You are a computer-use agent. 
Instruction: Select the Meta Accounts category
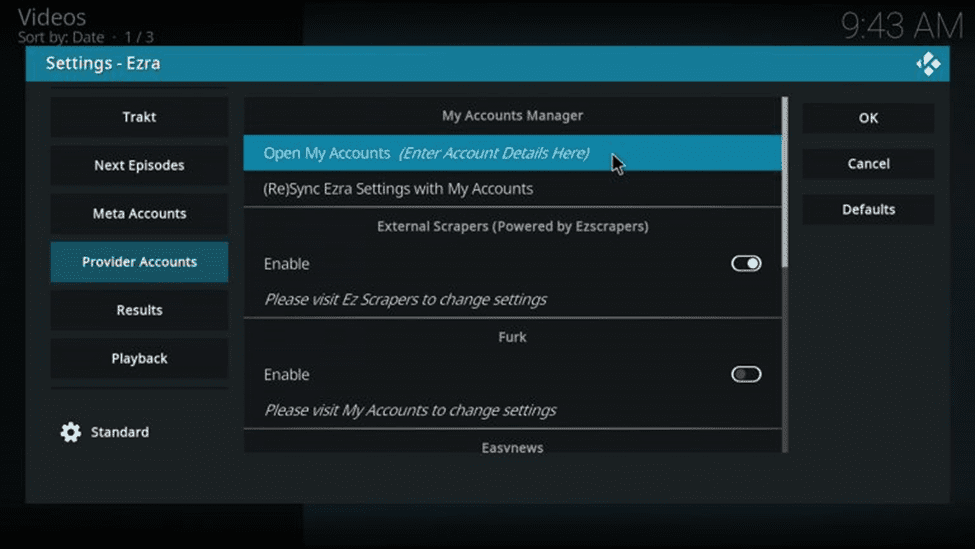(x=139, y=214)
